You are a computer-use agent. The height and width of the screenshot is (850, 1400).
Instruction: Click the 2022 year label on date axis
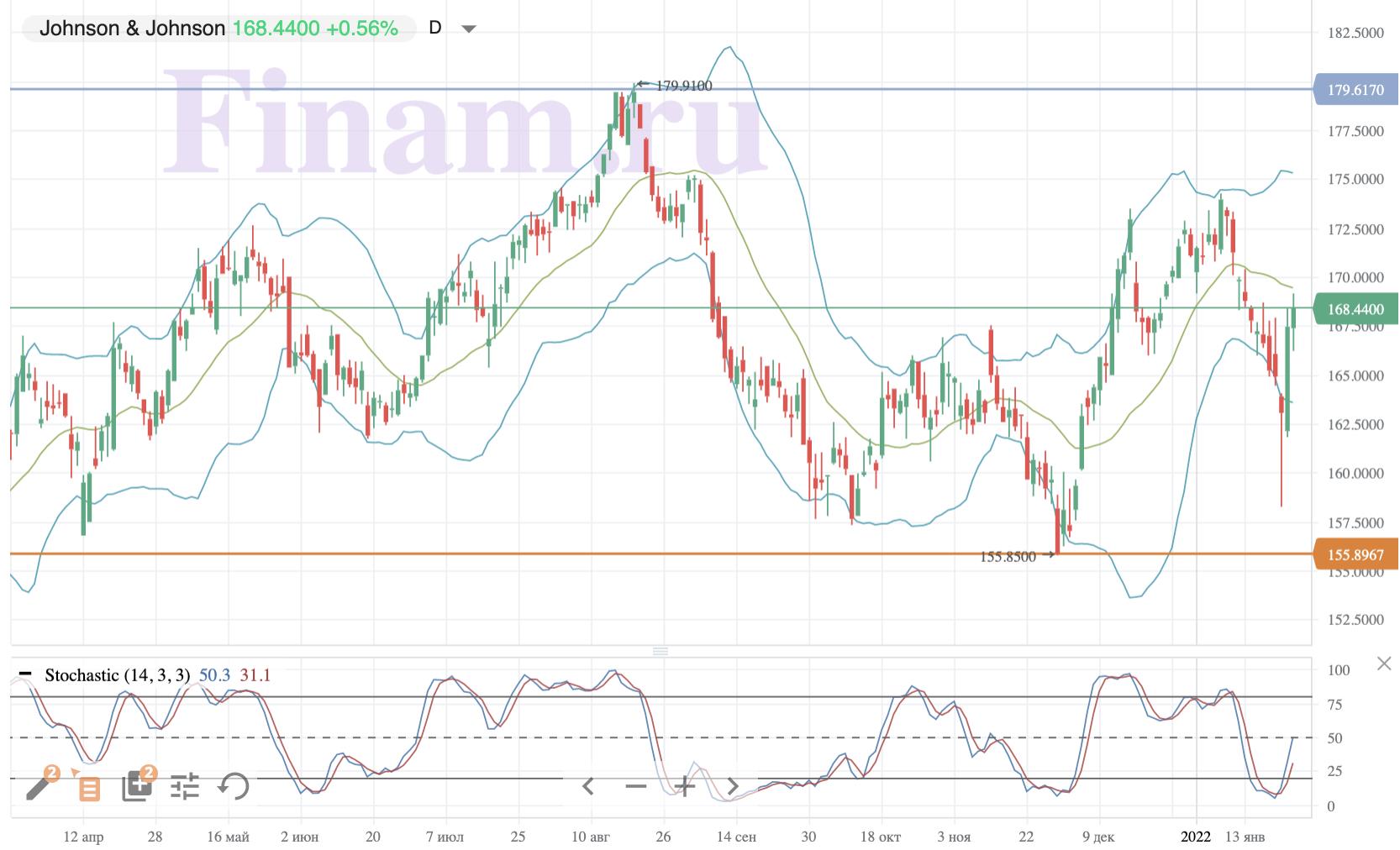(x=1196, y=837)
